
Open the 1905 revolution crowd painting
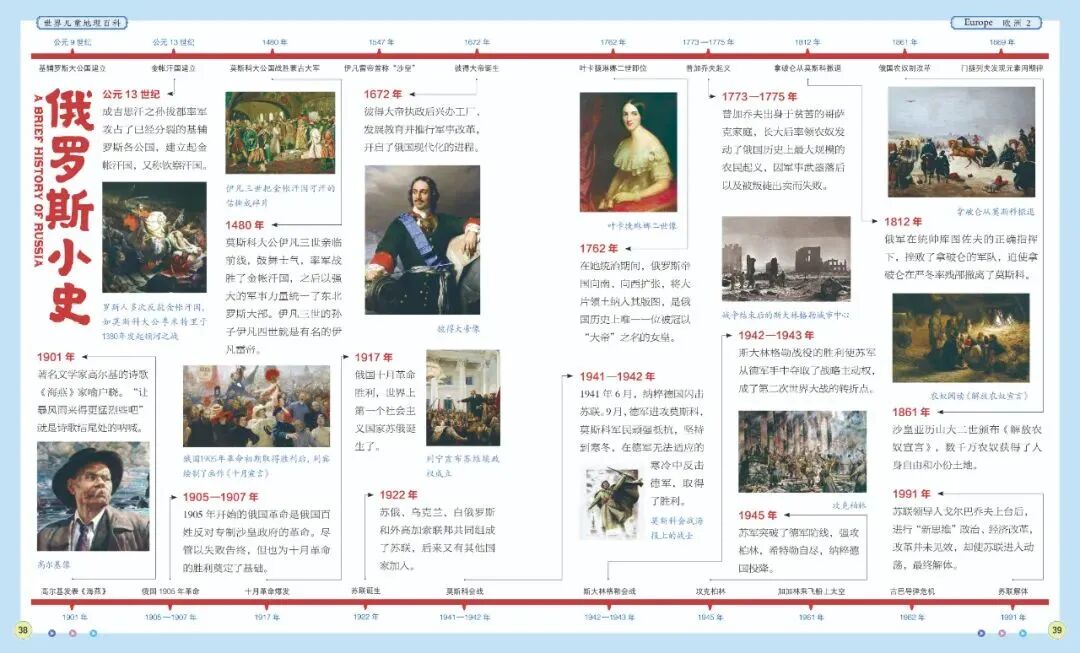tap(256, 406)
